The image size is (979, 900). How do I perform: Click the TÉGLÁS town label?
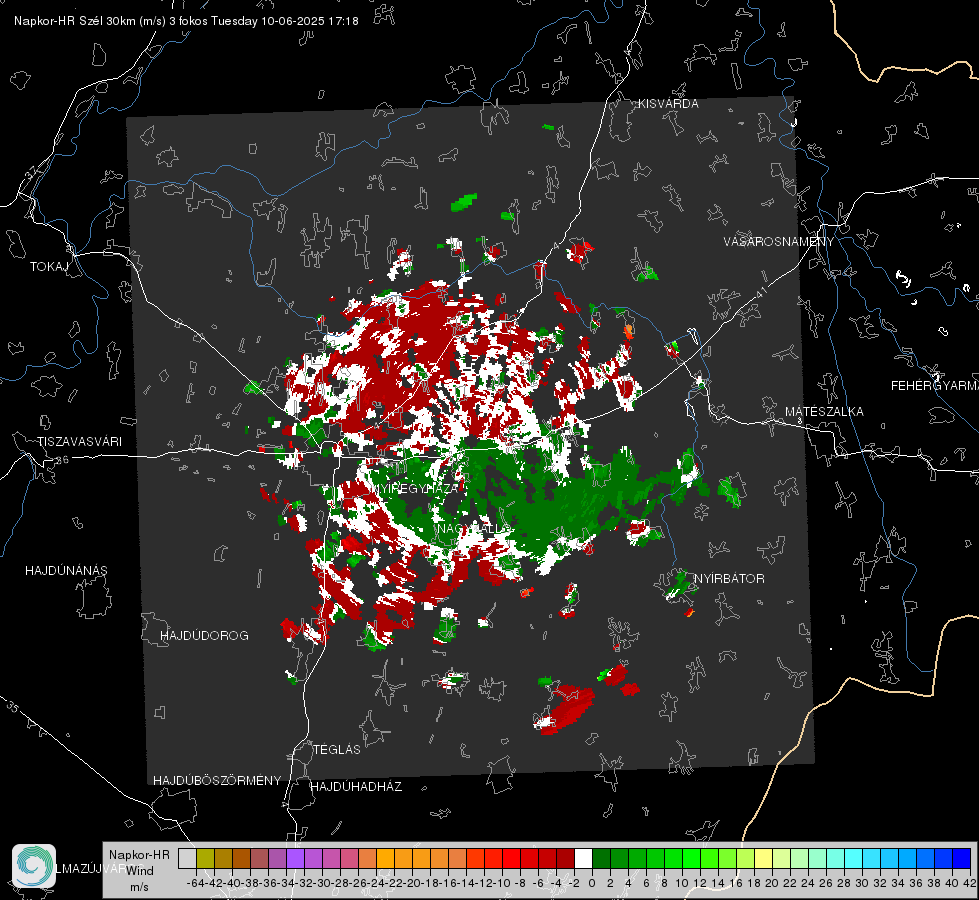point(337,750)
